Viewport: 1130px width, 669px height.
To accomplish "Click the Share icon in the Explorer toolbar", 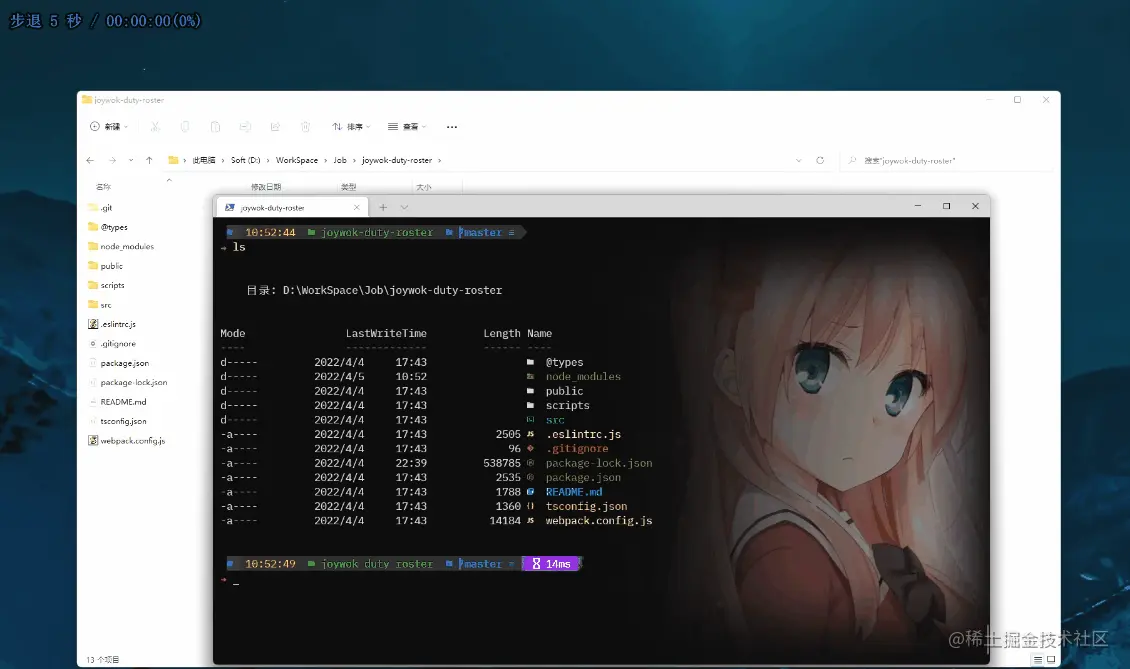I will click(275, 126).
